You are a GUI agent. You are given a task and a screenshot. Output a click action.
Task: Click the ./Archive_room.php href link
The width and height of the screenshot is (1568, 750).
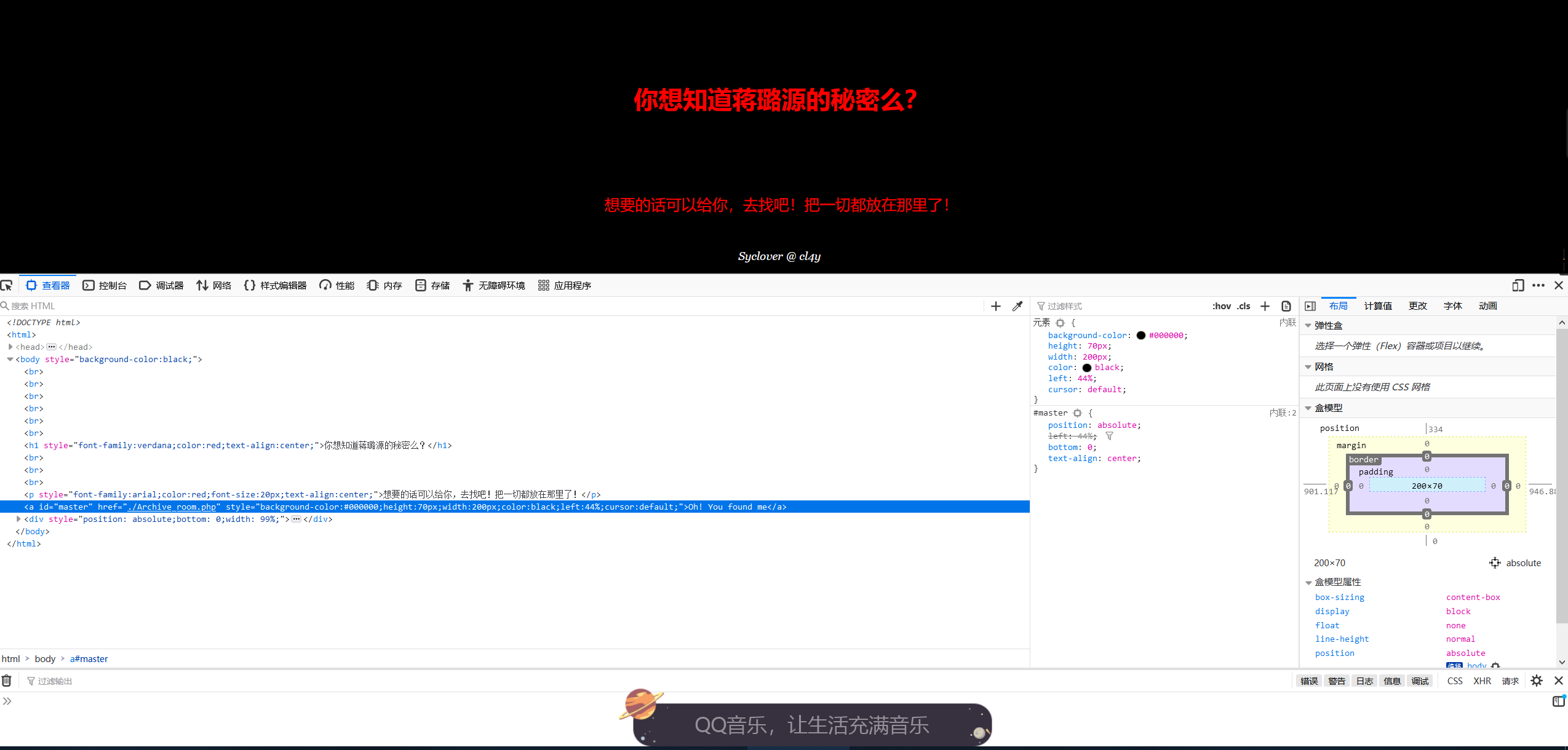coord(172,507)
